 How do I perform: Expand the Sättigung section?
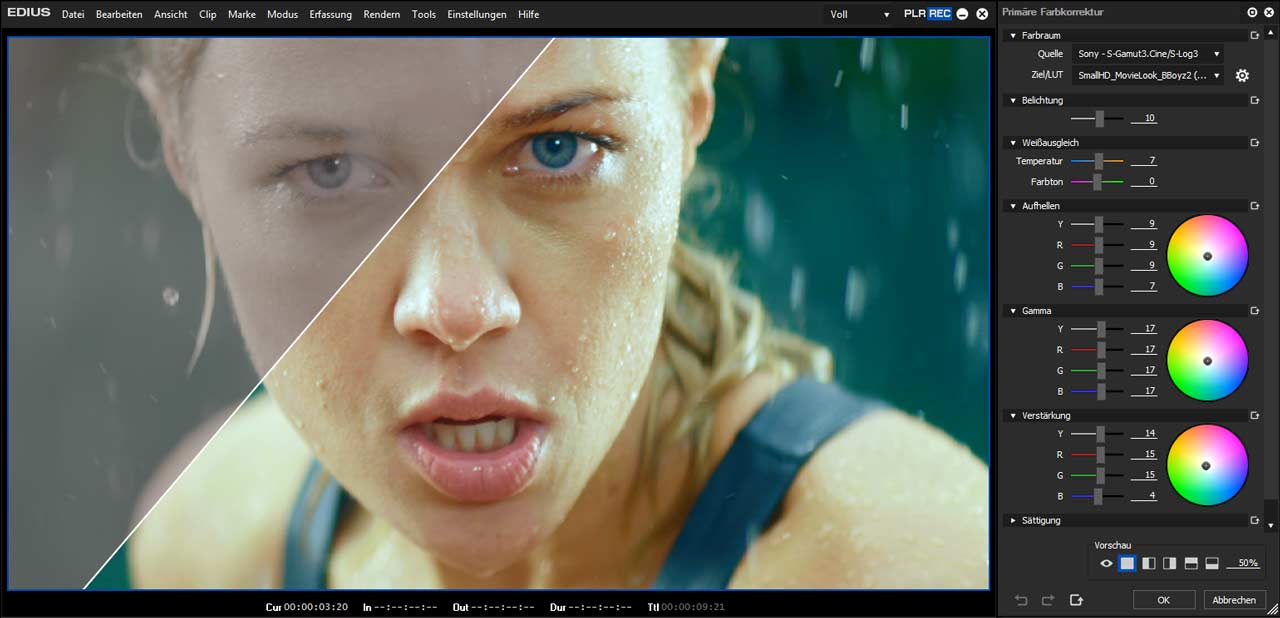click(x=1040, y=521)
